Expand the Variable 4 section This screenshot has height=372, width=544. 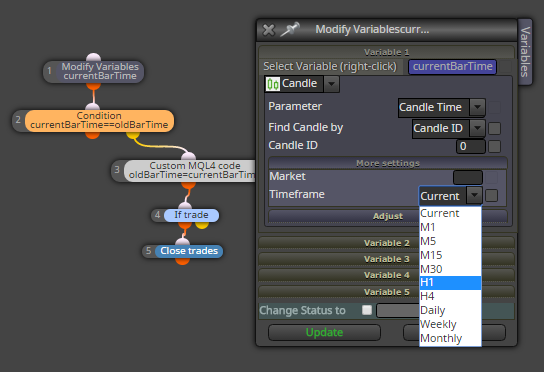pyautogui.click(x=386, y=275)
